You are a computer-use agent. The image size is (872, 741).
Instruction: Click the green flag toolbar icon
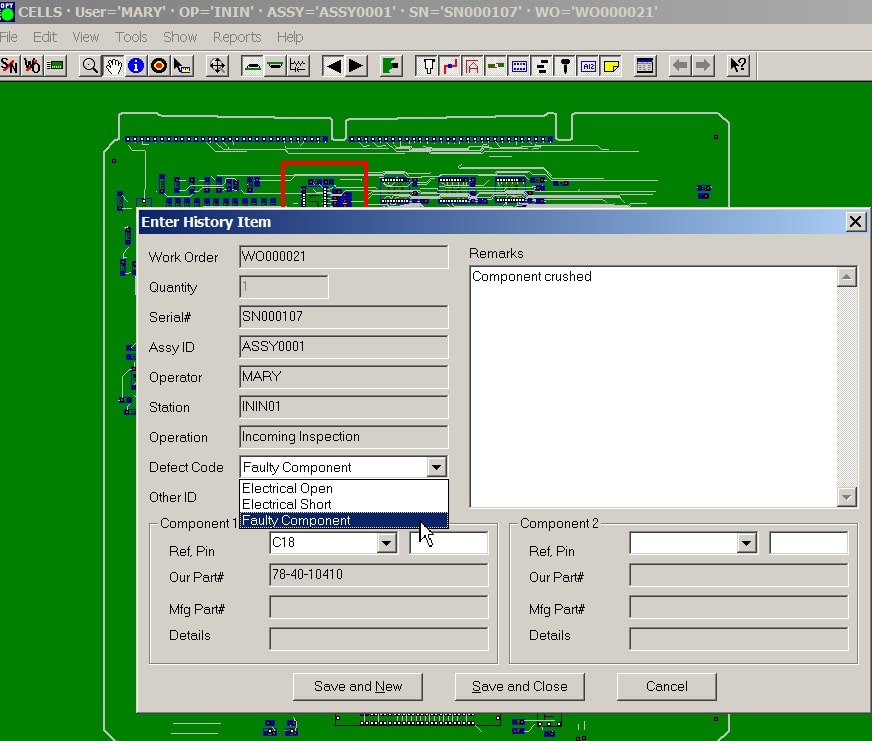coord(391,66)
